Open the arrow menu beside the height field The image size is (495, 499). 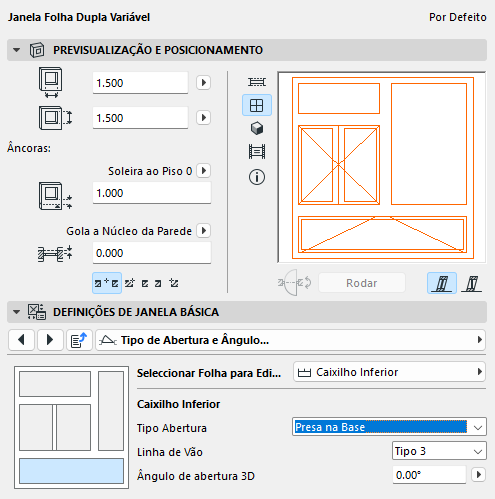(203, 117)
